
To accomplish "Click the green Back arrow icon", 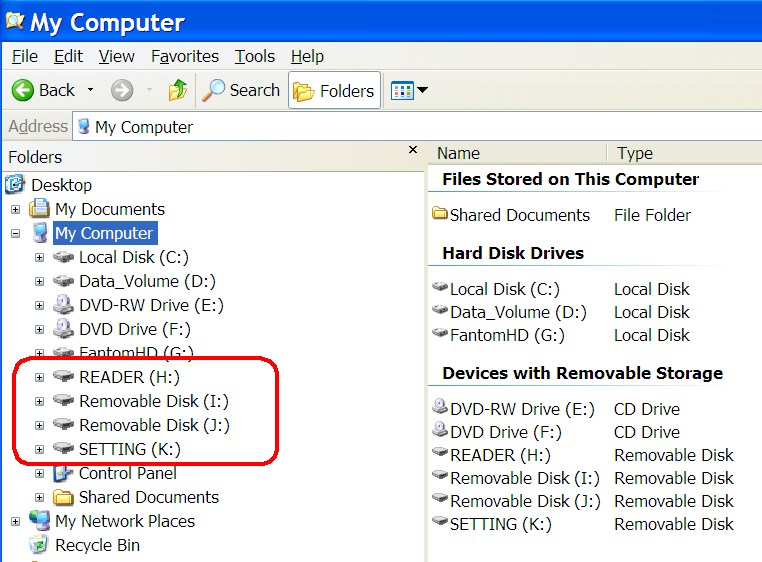I will point(22,90).
